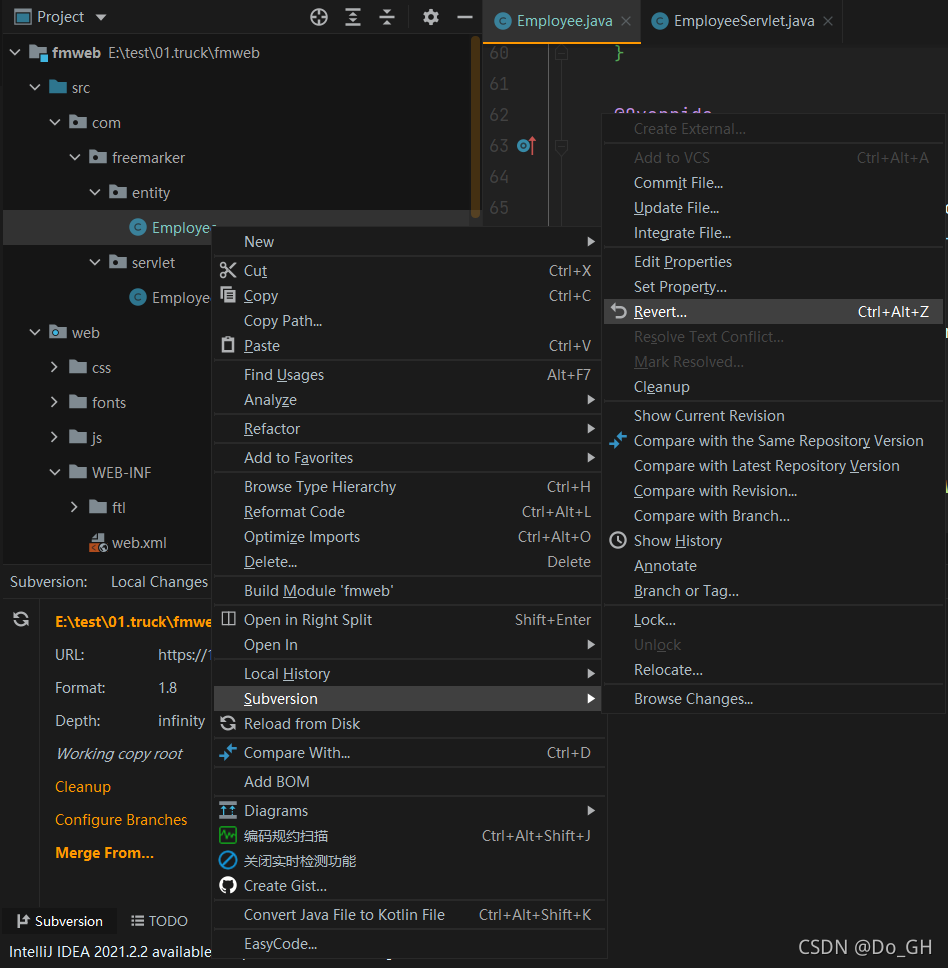Click Configure Branches link
The height and width of the screenshot is (968, 948).
click(x=121, y=819)
